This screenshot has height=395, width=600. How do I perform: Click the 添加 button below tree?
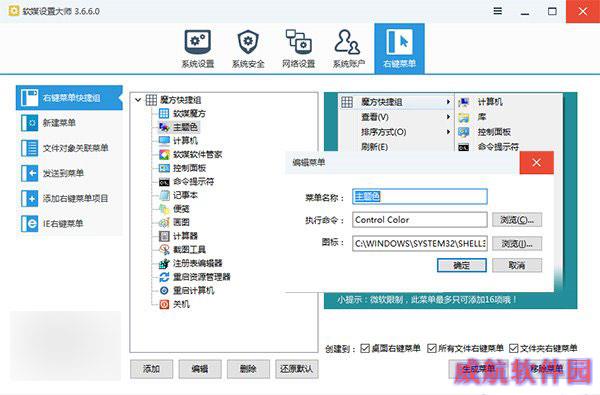[x=152, y=369]
